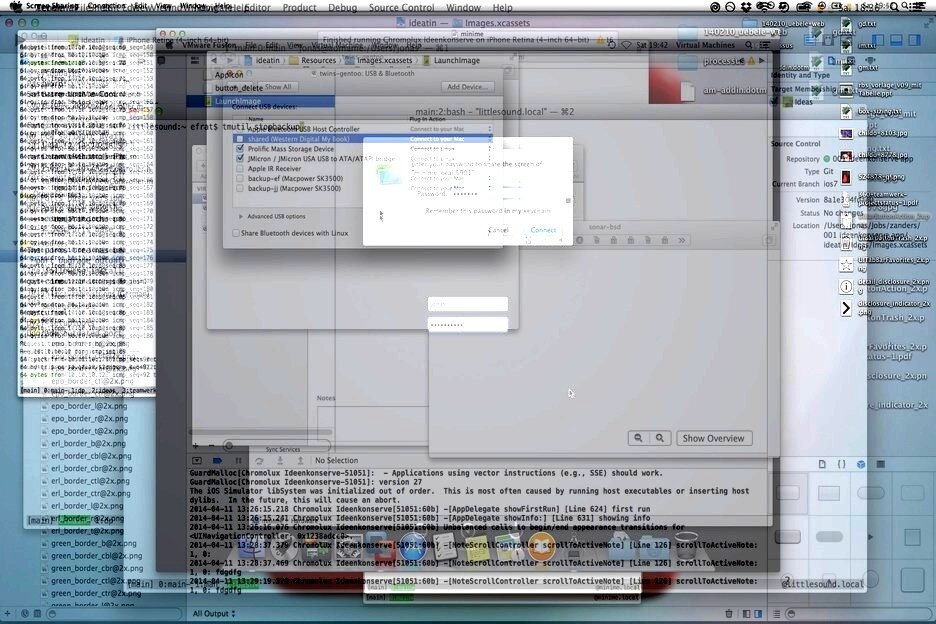Toggle the shared (Western Digital My Book) checkbox
Image resolution: width=936 pixels, height=624 pixels.
(x=240, y=139)
